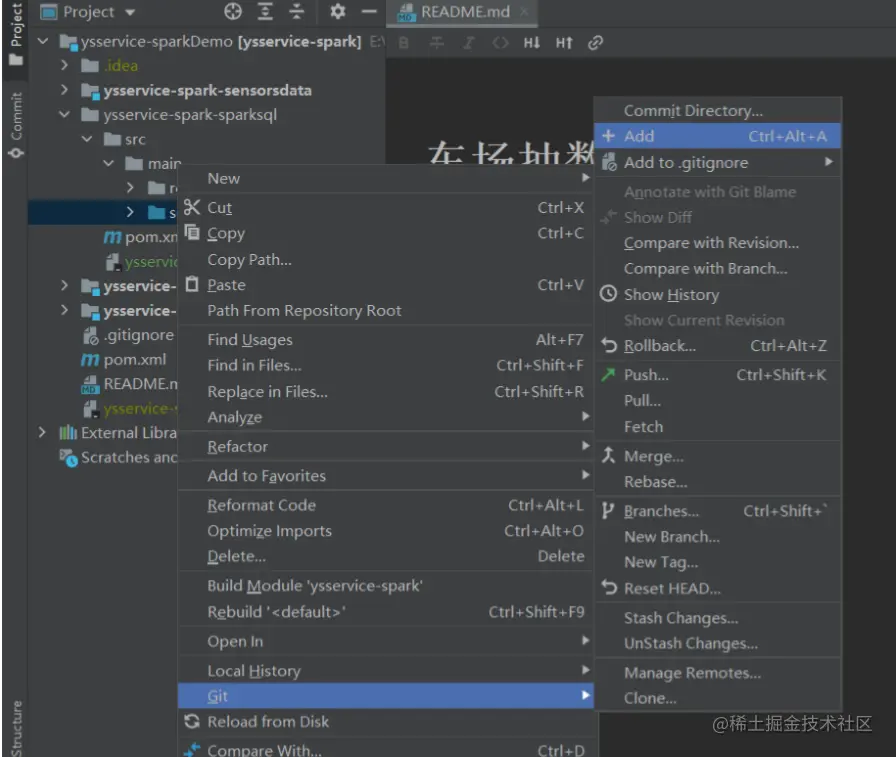Open the Structure side tab

[x=16, y=728]
